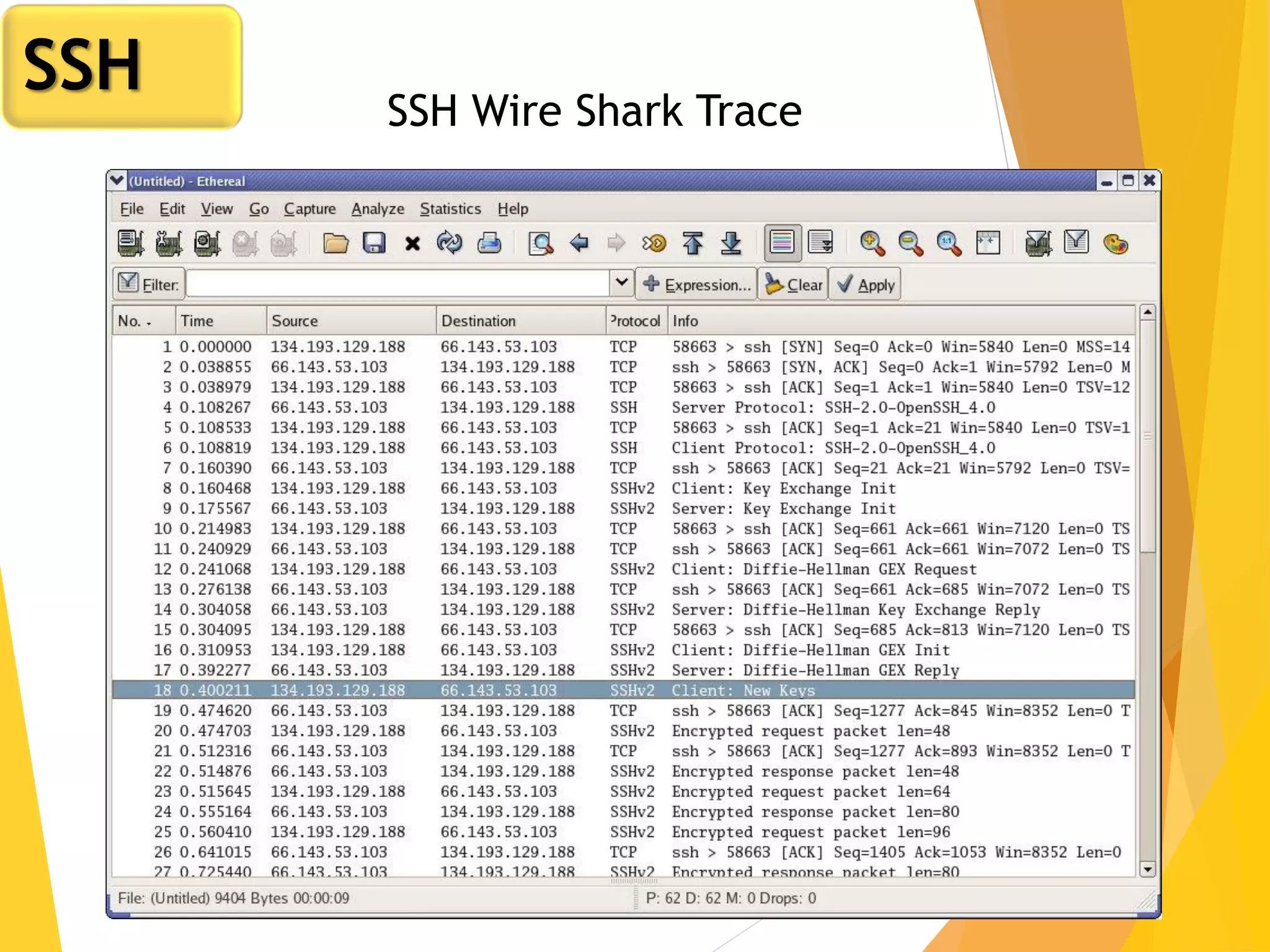The image size is (1270, 952).
Task: Open a capture file with folder icon
Action: coord(335,243)
